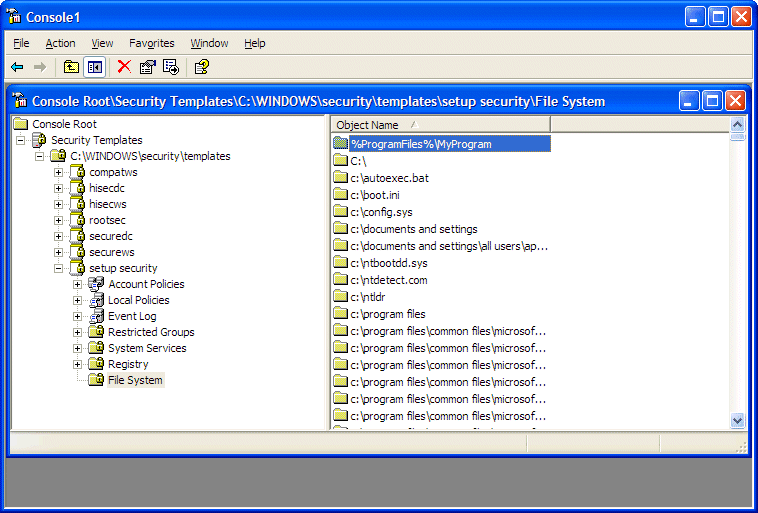Expand the Restricted Groups node

click(77, 332)
